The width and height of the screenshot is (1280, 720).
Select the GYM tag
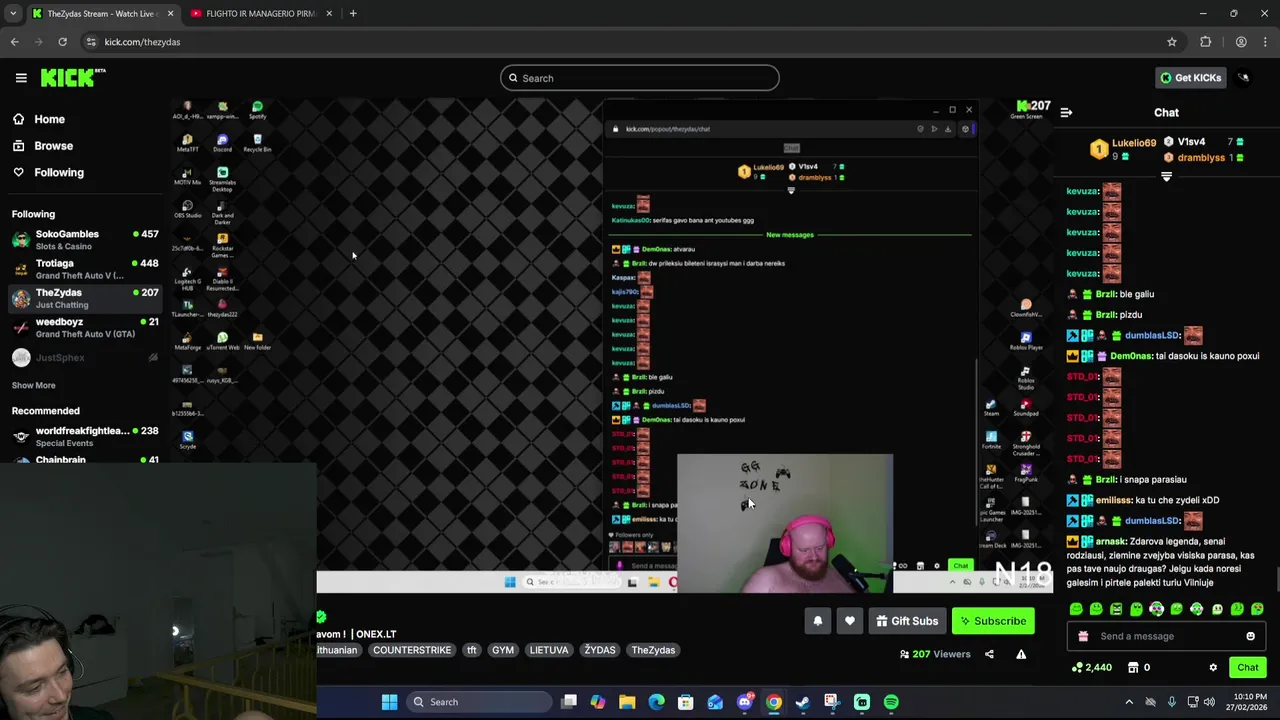pyautogui.click(x=503, y=650)
